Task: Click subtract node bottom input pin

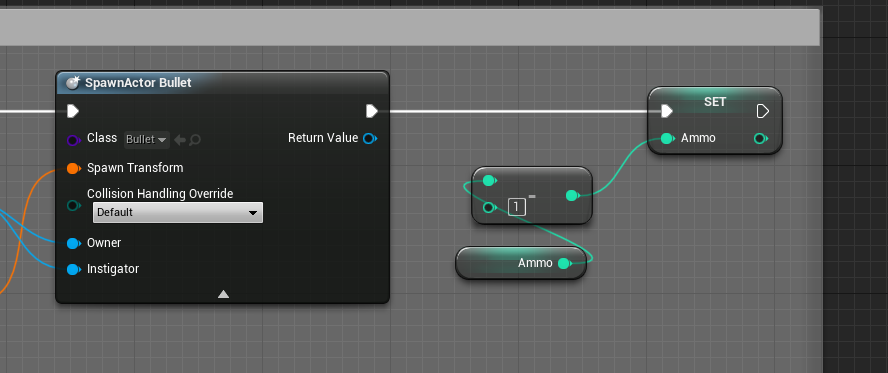Action: 489,208
